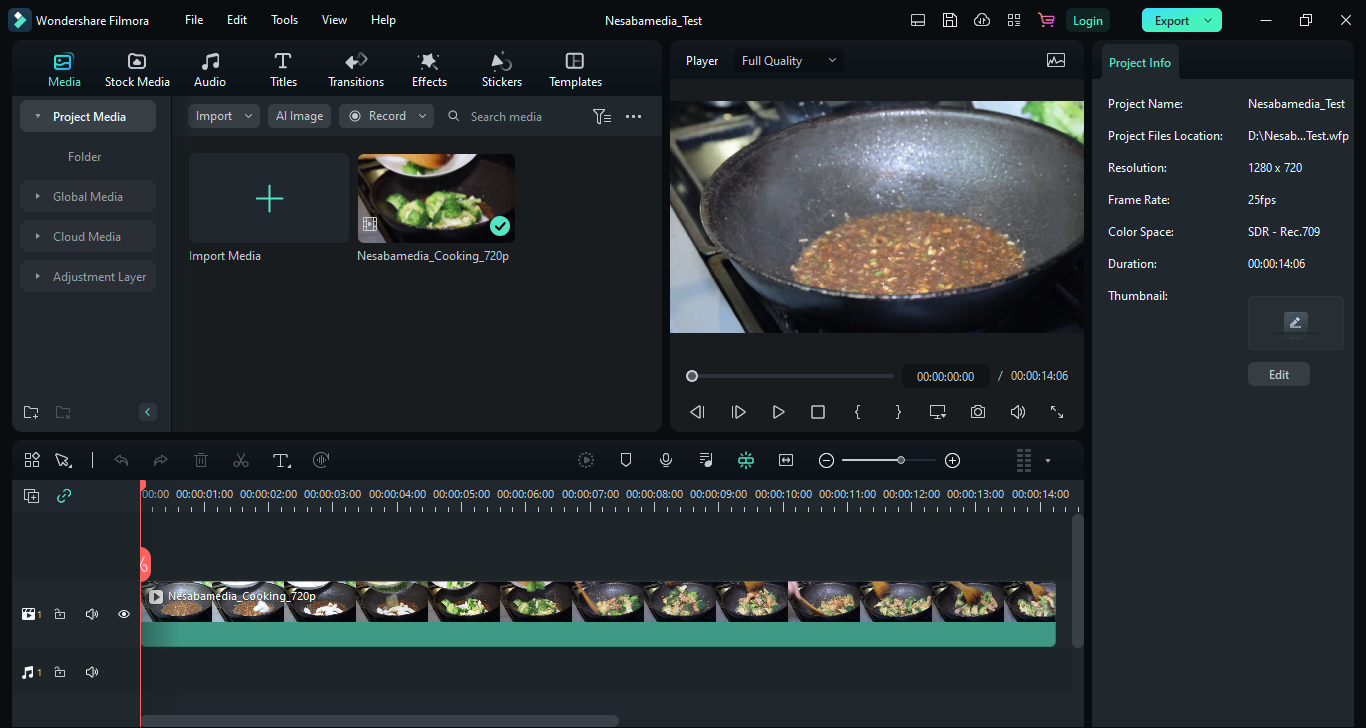Click the delete trash icon in timeline toolbar
Viewport: 1366px width, 728px height.
(201, 460)
